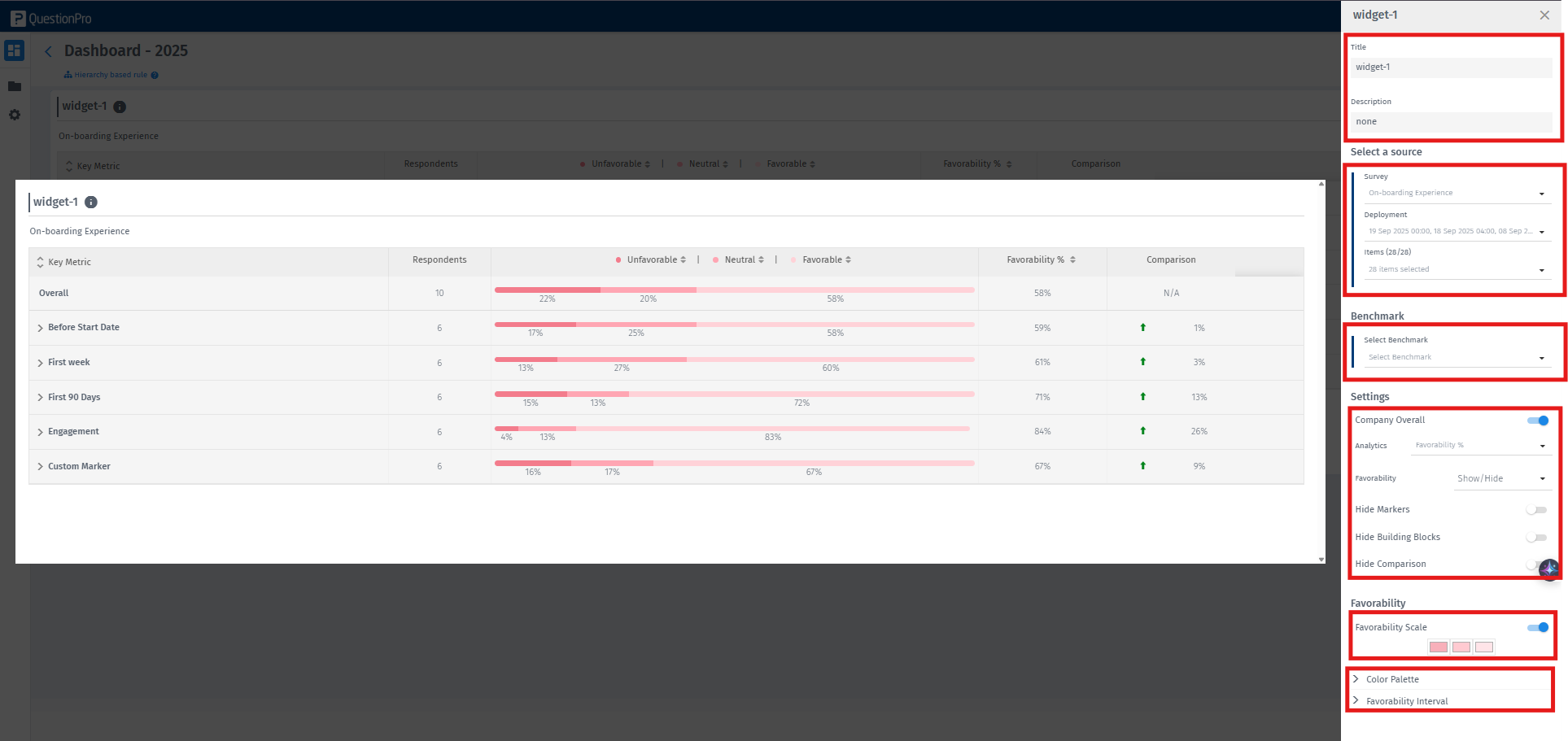Viewport: 1568px width, 741px height.
Task: Turn off the Favorability Scale switch
Action: [x=1537, y=627]
